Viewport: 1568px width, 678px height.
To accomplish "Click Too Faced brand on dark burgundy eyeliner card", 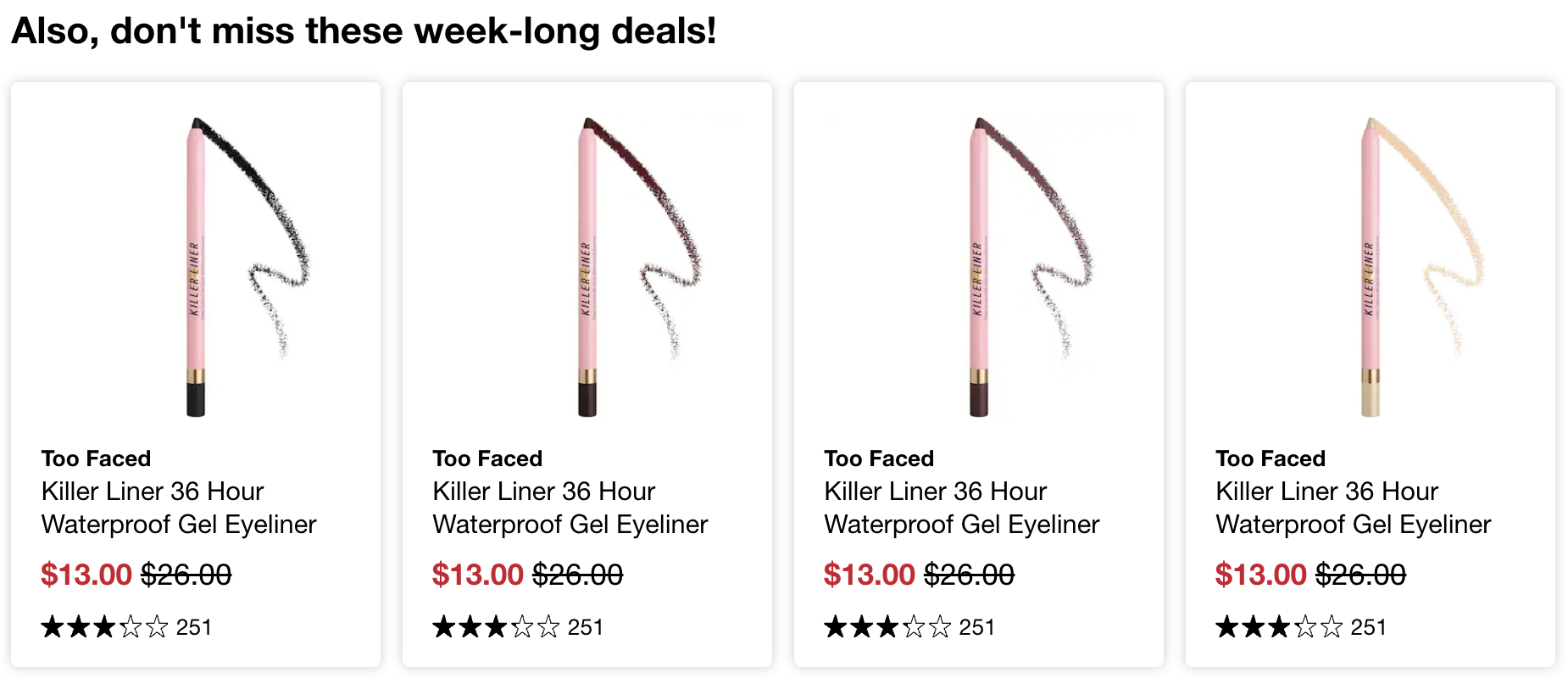I will 487,458.
